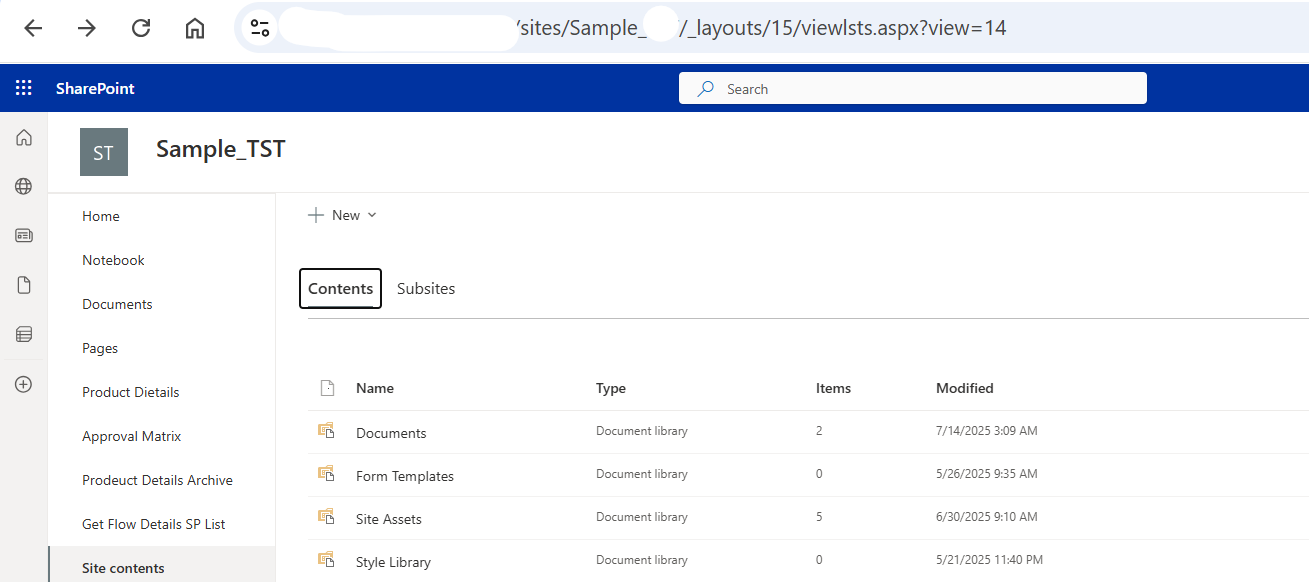Screen dimensions: 1309x582
Task: Open the Form Templates library
Action: coord(405,476)
